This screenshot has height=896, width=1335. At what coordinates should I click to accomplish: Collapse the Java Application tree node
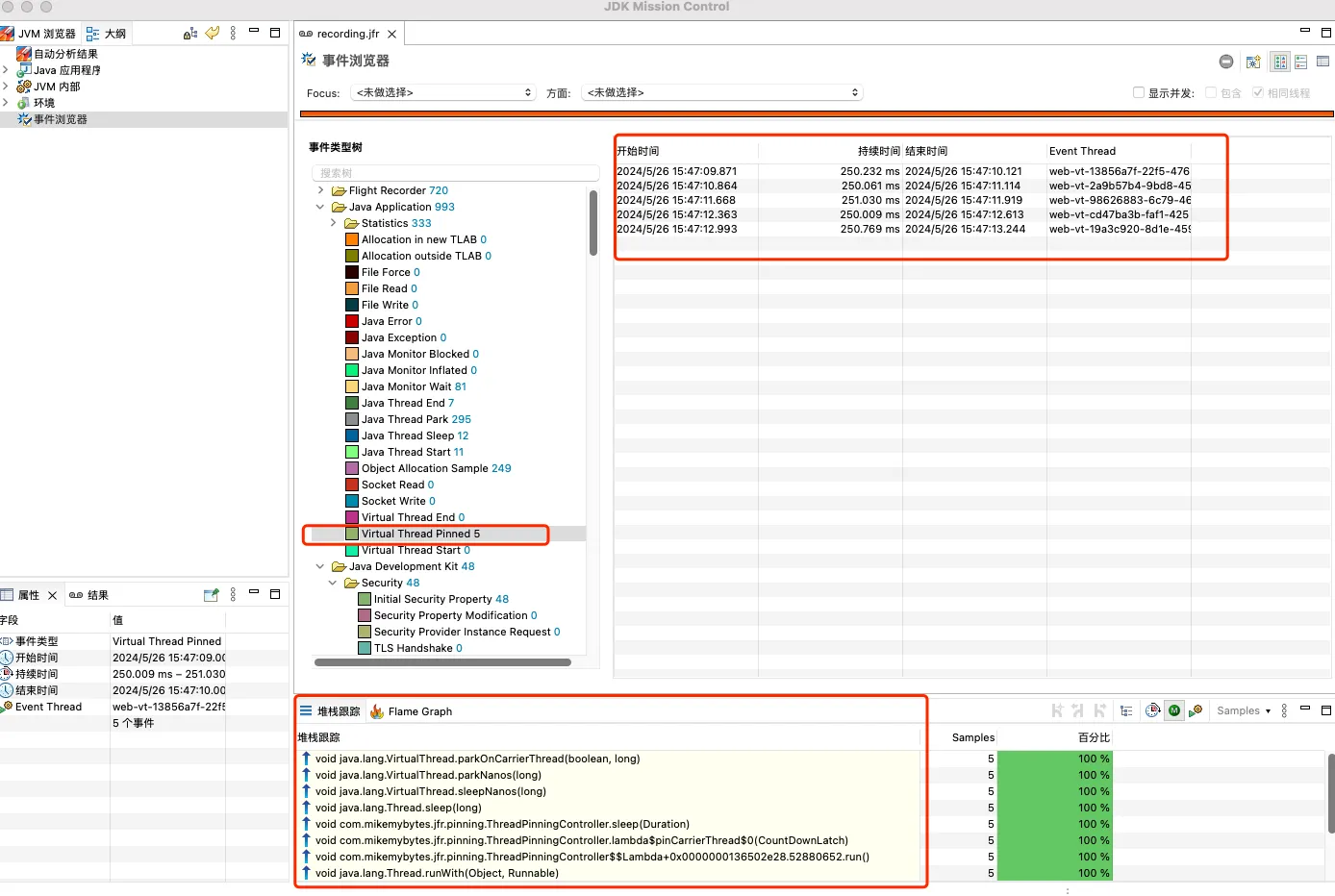(320, 207)
